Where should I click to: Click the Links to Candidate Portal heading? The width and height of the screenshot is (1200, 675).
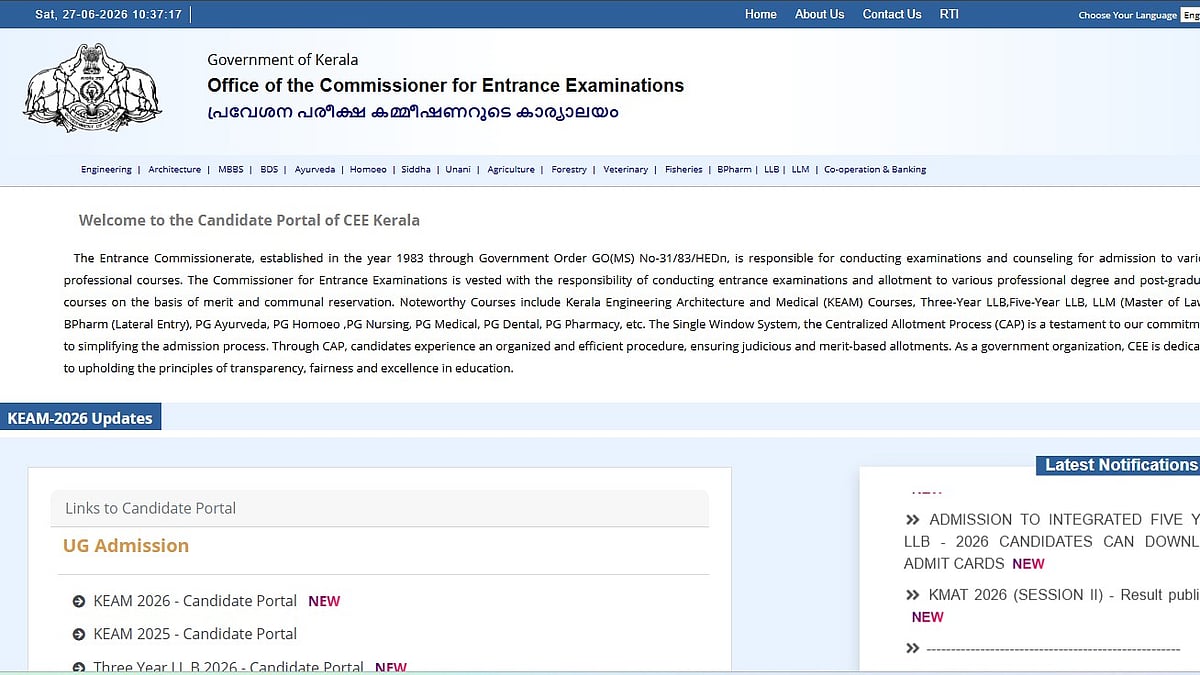(x=150, y=508)
